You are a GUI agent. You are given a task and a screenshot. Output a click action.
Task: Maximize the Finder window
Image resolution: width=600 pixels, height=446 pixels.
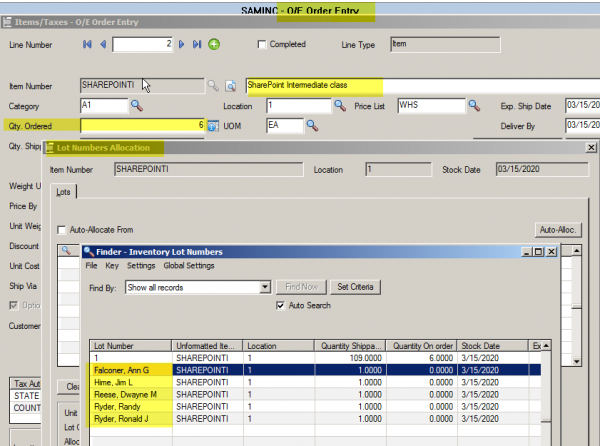point(539,252)
